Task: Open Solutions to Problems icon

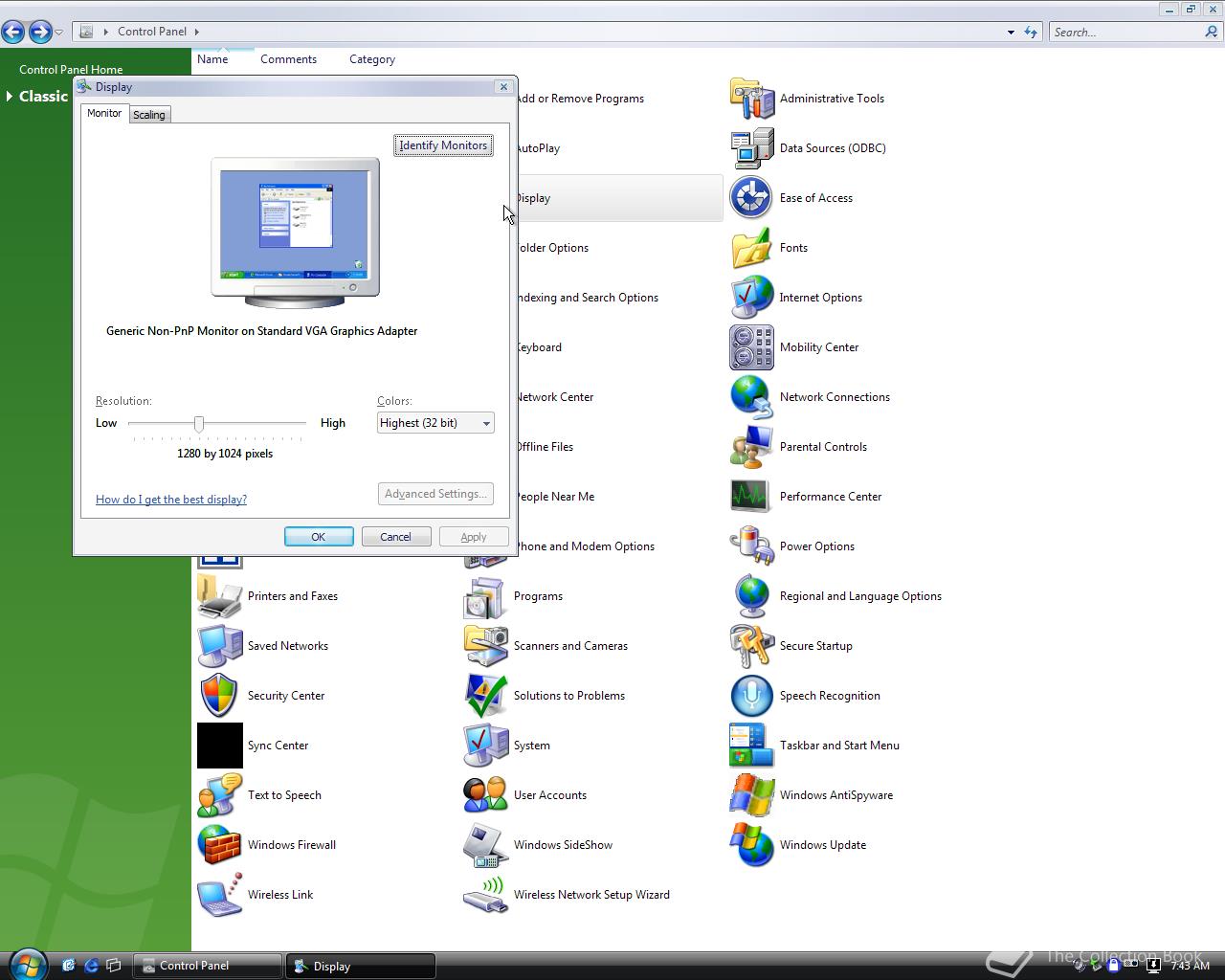Action: (485, 696)
